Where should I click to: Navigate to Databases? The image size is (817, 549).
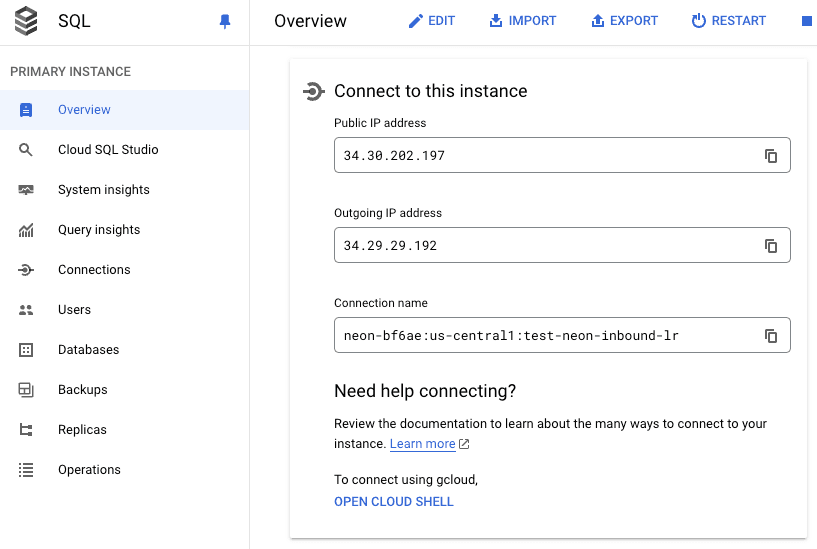pyautogui.click(x=88, y=350)
